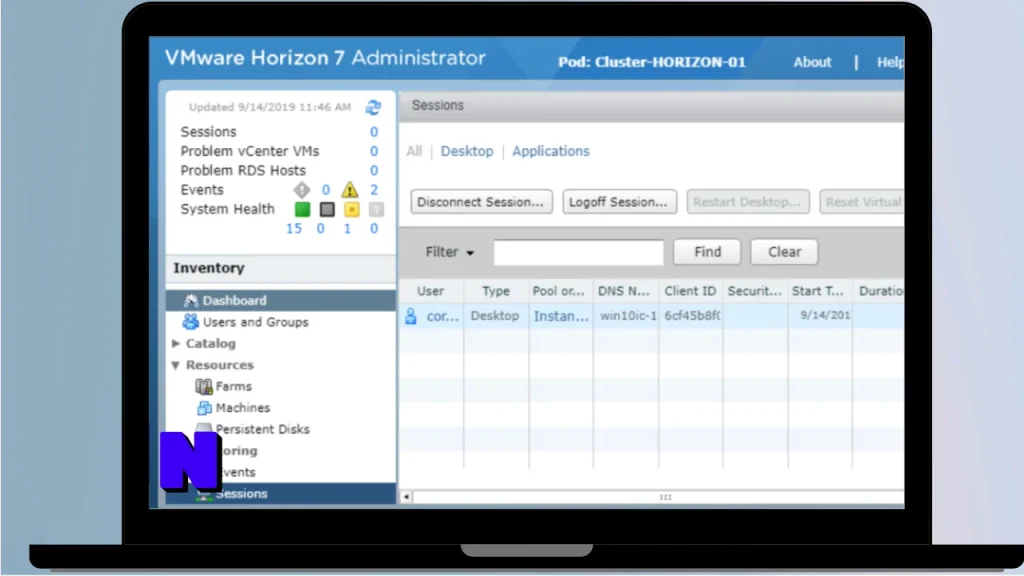Click the Problem vCenter VMs count
This screenshot has width=1024, height=576.
[374, 152]
